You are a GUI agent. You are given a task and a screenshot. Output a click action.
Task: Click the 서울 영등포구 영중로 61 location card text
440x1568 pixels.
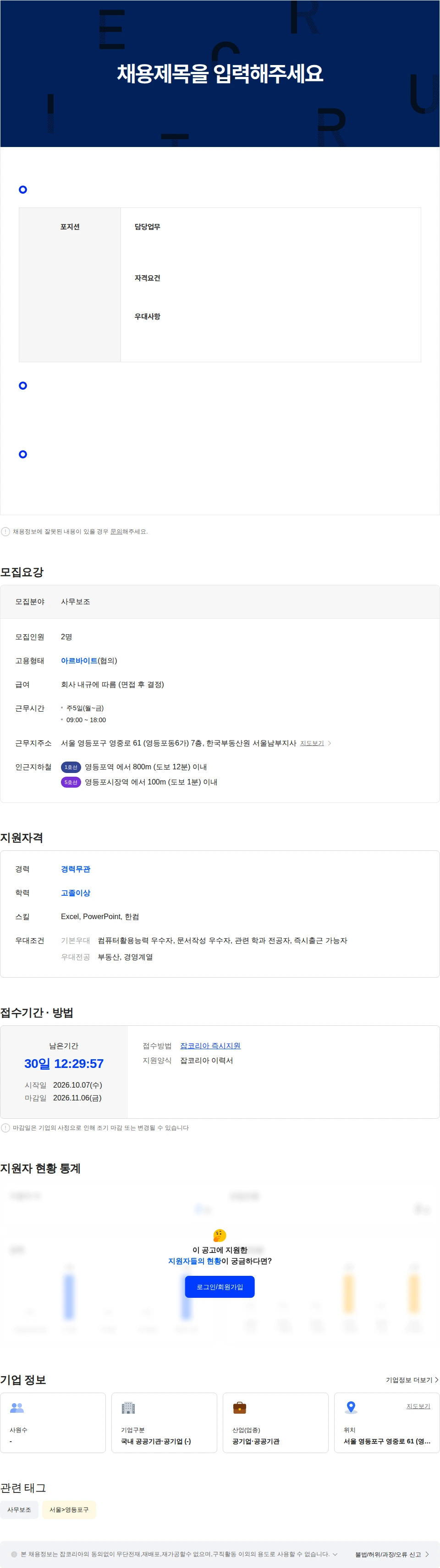387,1442
